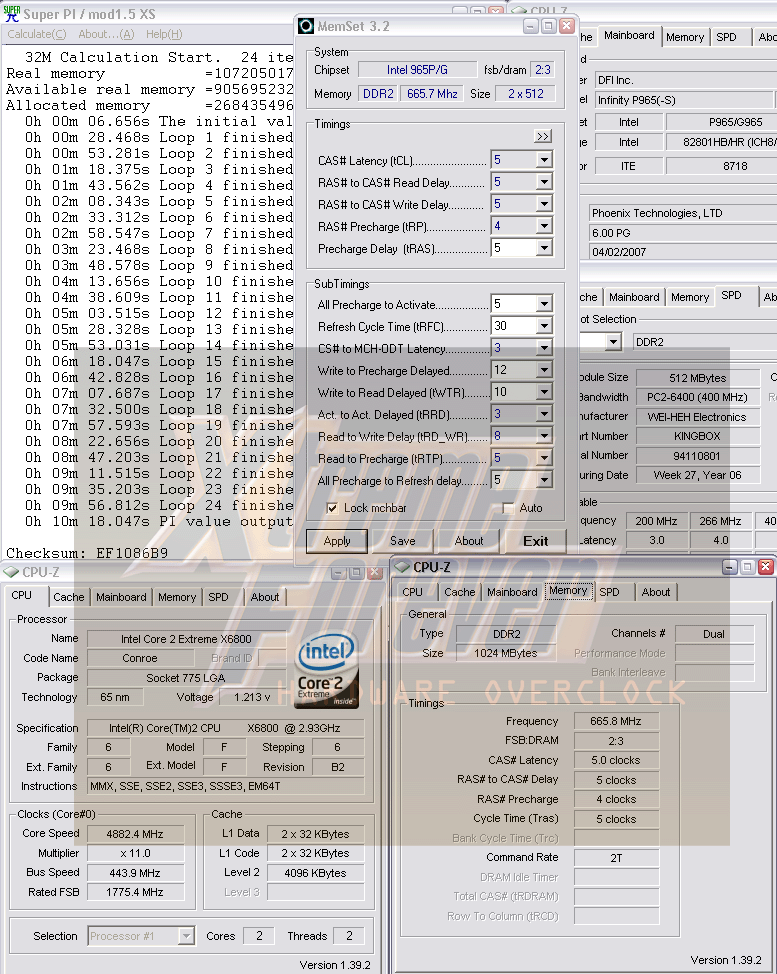Select Memory tab in top-right Mainboard CPU-Z window

[685, 37]
